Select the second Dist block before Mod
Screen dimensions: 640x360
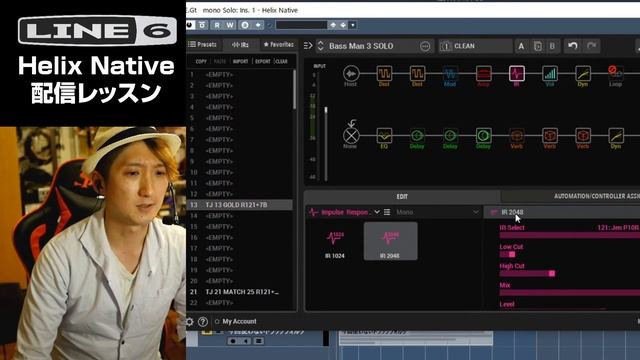417,74
